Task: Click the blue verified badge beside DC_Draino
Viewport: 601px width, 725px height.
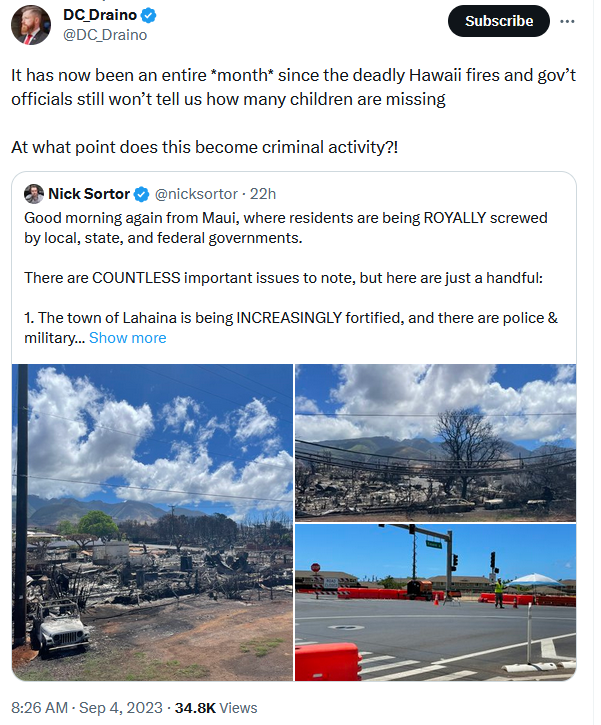Action: click(148, 16)
